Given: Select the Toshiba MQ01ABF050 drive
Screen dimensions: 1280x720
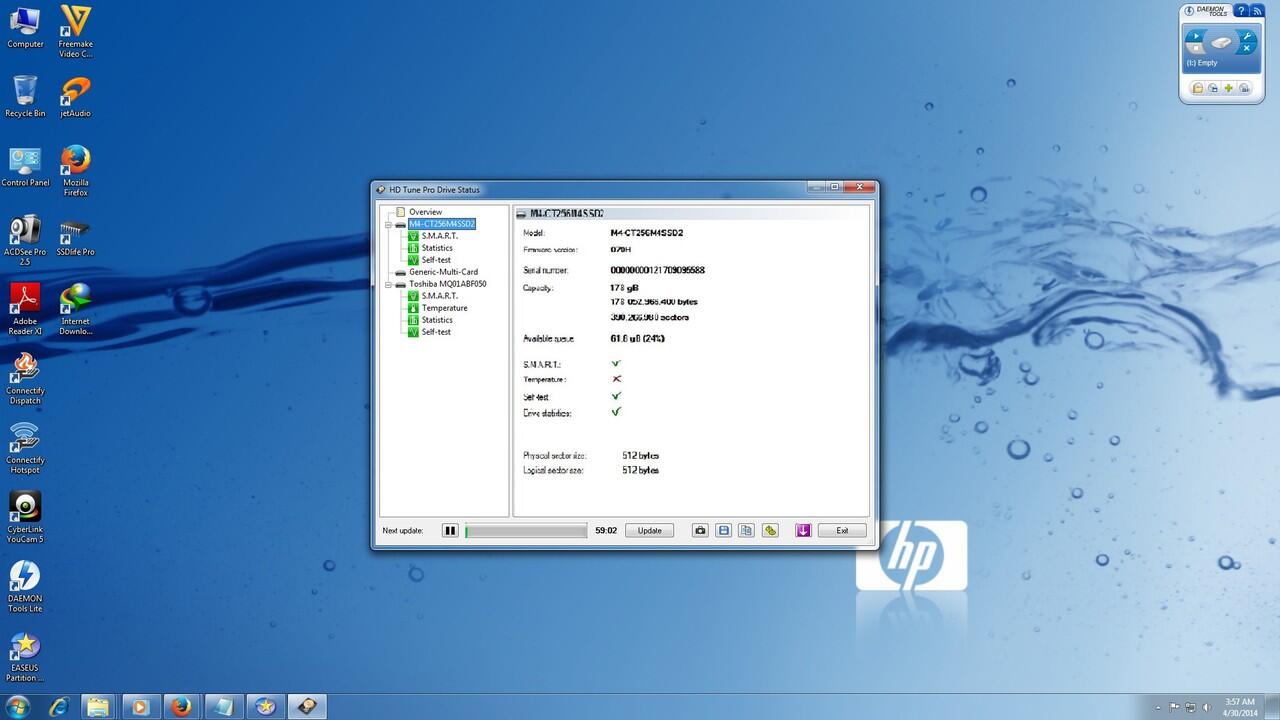Looking at the screenshot, I should (x=447, y=284).
